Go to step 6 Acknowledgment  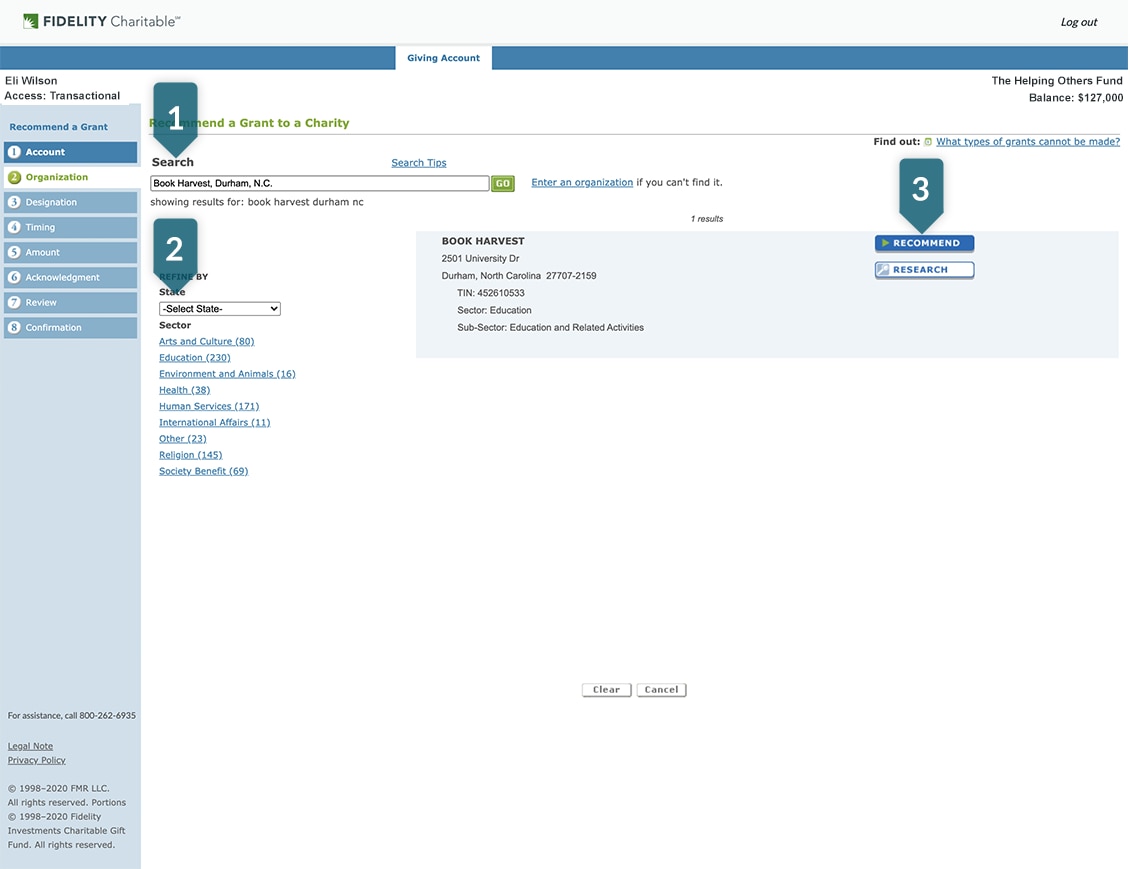(x=71, y=277)
